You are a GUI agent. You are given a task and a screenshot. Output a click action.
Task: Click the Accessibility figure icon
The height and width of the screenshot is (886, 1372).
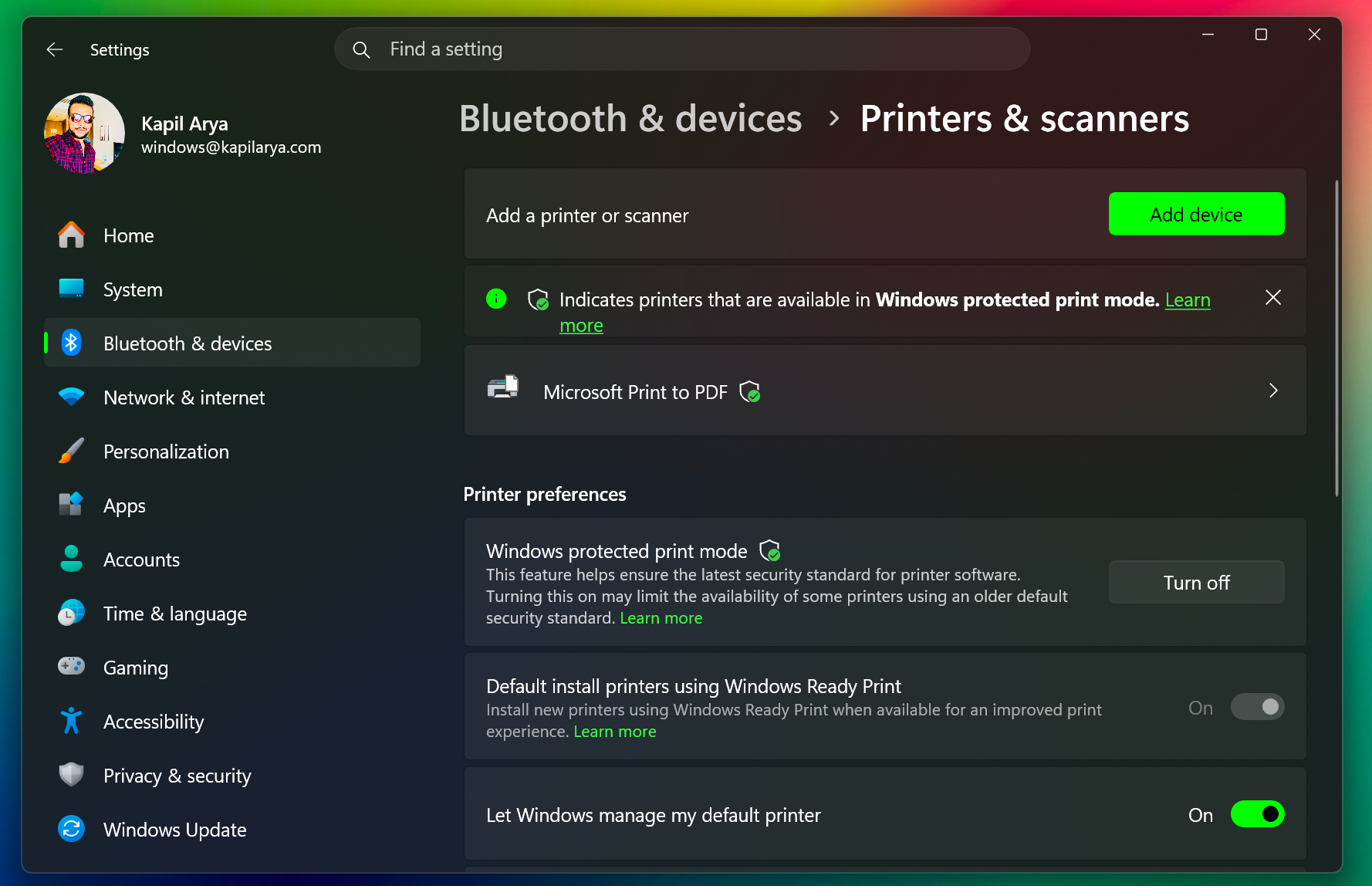[71, 721]
